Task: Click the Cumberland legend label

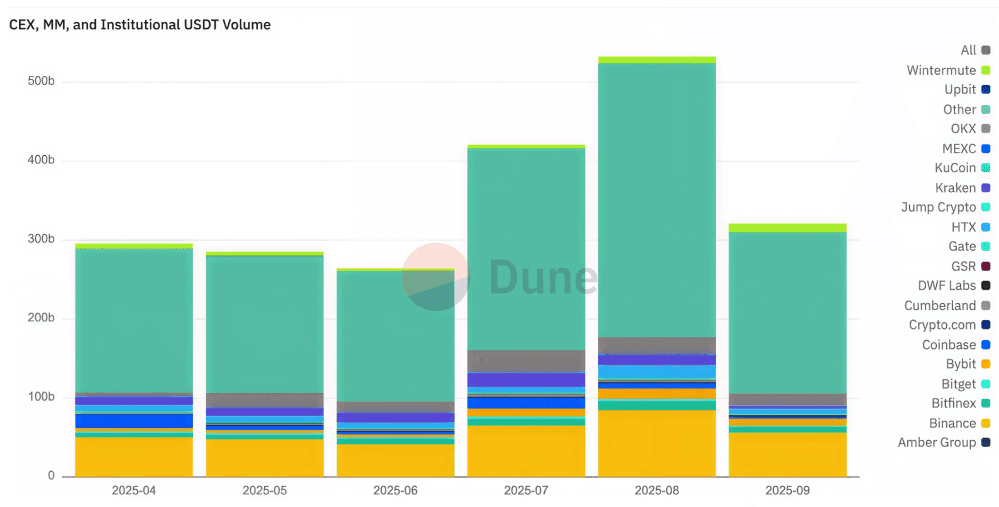Action: [x=940, y=306]
